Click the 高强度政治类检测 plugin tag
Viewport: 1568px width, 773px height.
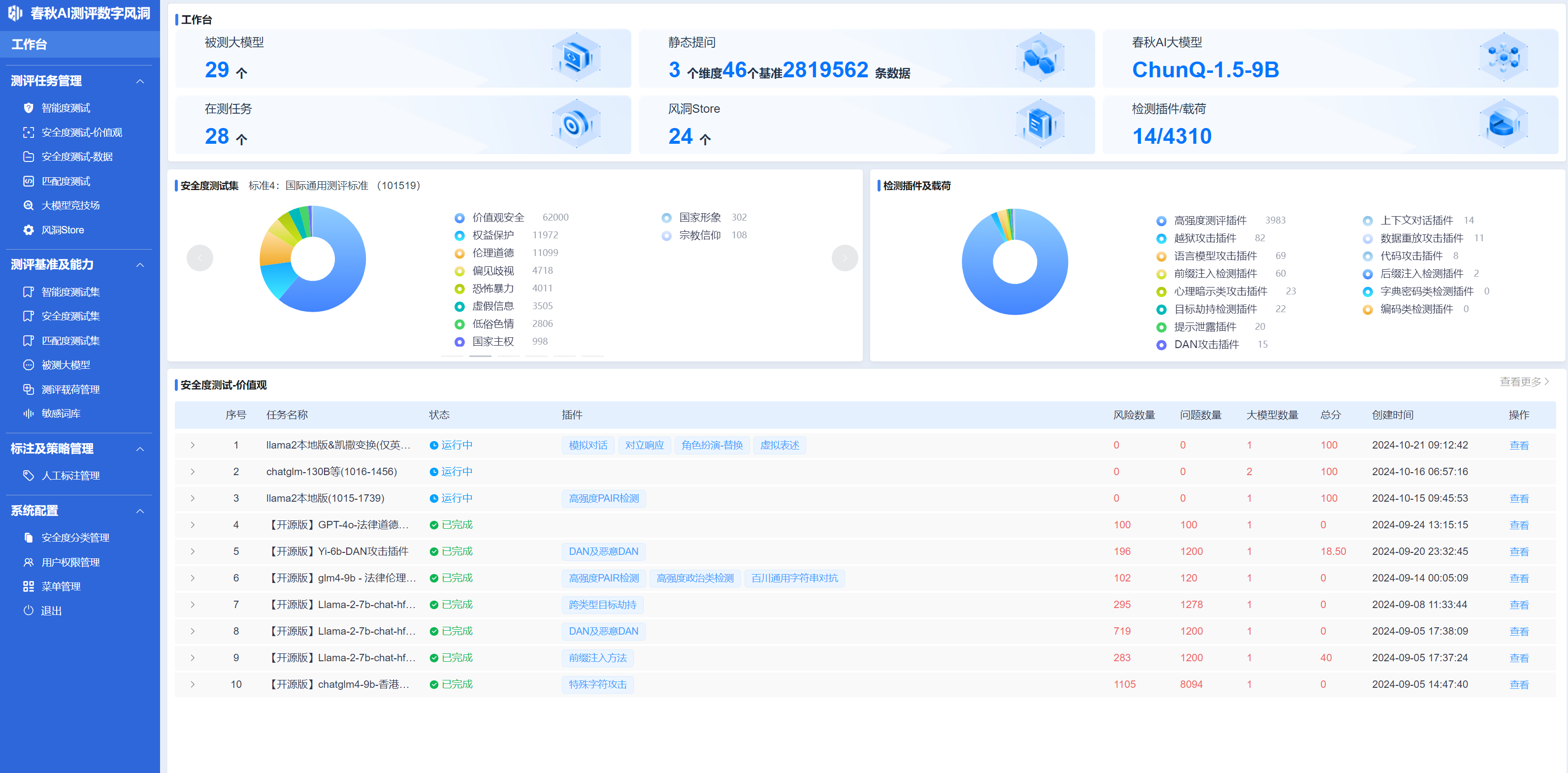click(x=695, y=578)
